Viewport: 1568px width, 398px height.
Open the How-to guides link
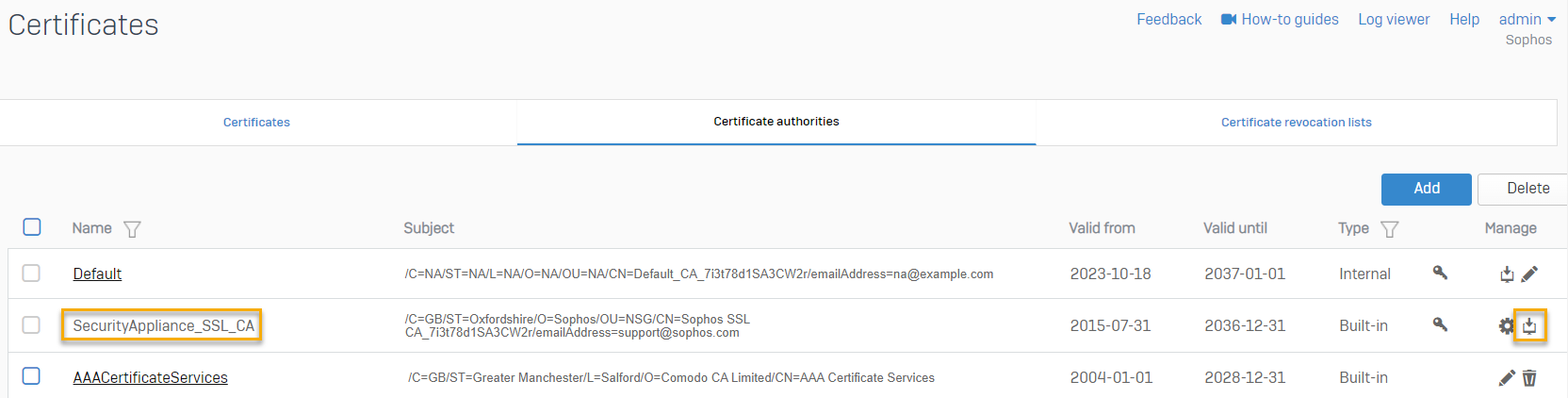(x=1280, y=19)
